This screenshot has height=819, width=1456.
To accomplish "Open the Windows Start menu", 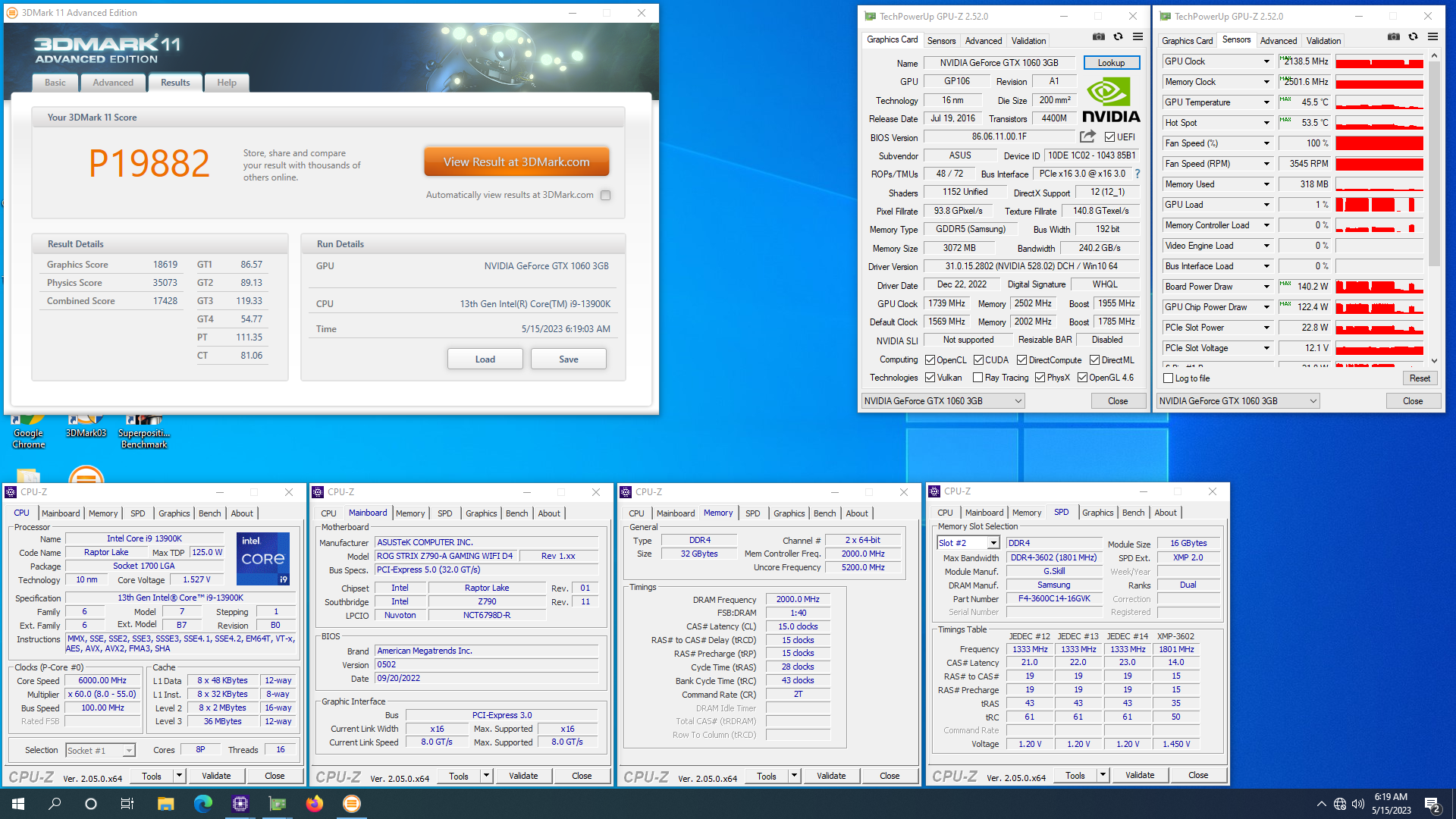I will 18,804.
